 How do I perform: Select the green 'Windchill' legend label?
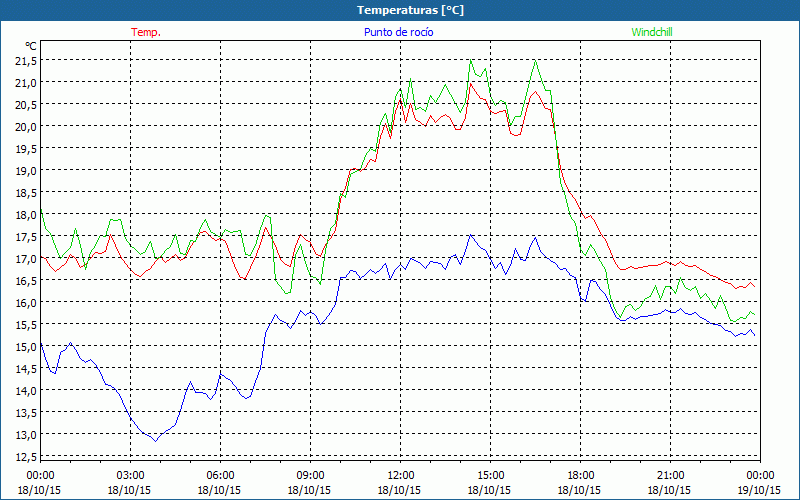coord(652,32)
